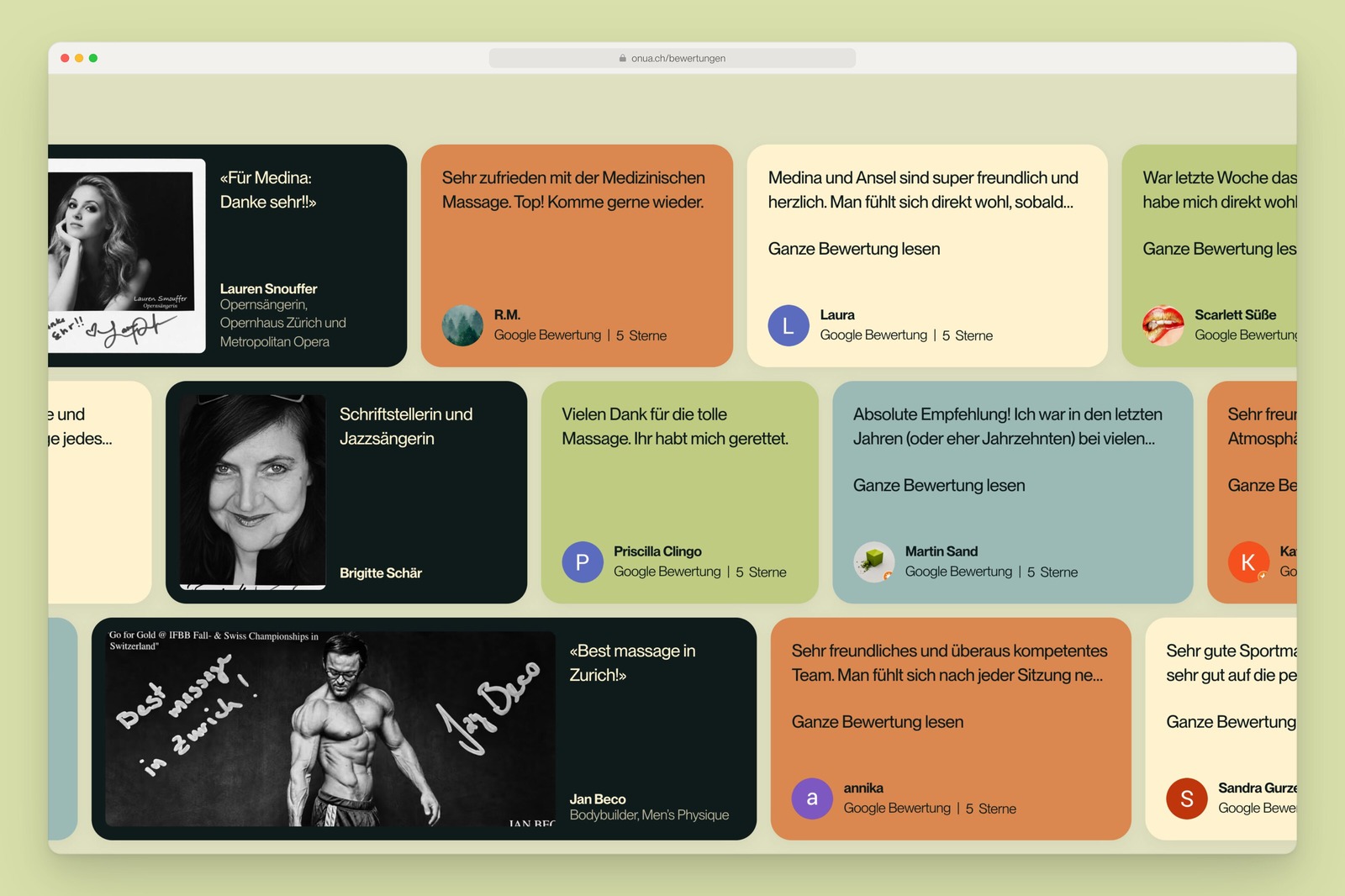Click the quote «Best massage in Zurich!»

click(632, 663)
